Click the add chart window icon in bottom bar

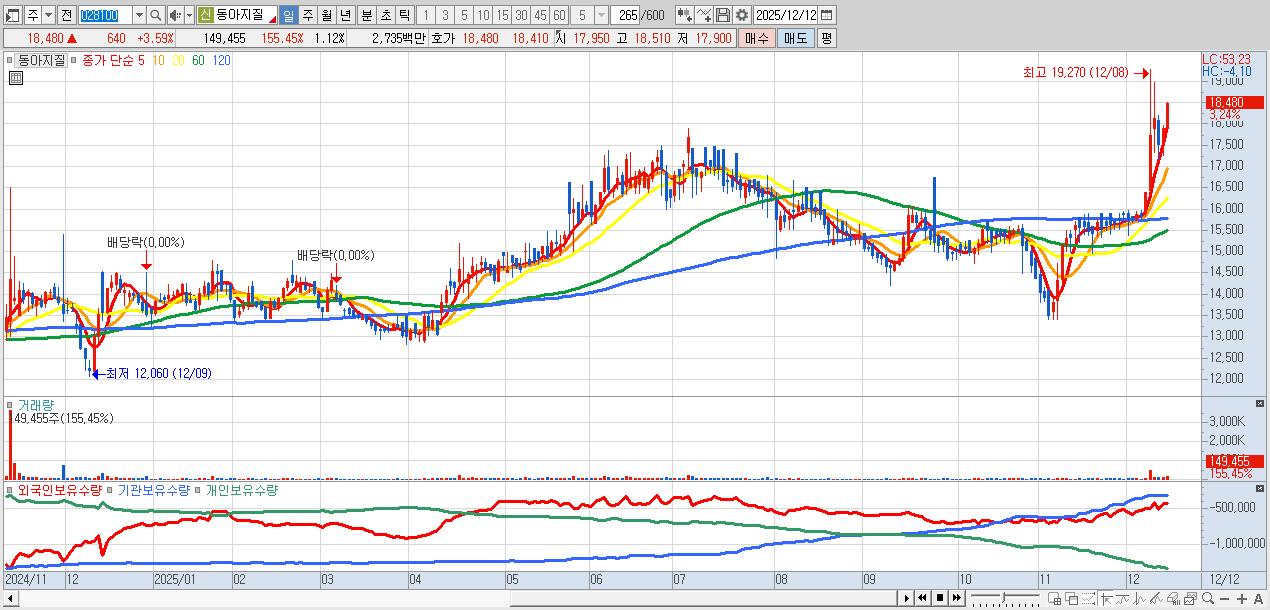(1054, 598)
